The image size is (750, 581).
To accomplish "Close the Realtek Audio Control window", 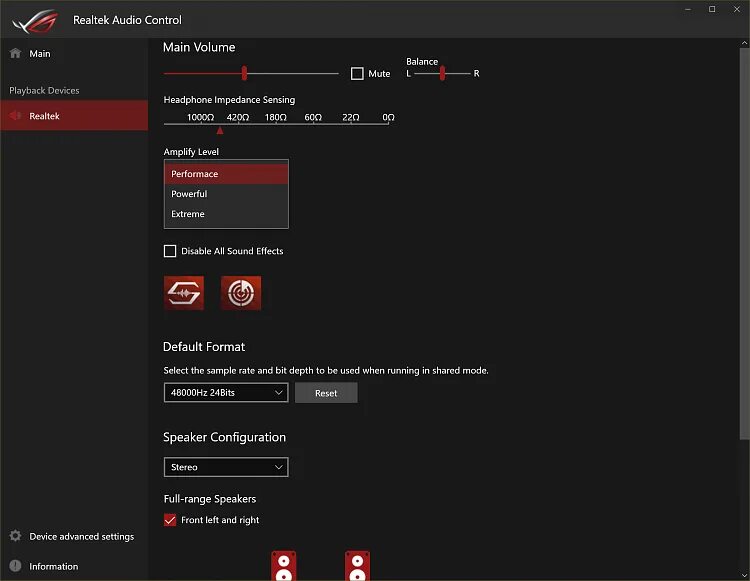I will (737, 9).
